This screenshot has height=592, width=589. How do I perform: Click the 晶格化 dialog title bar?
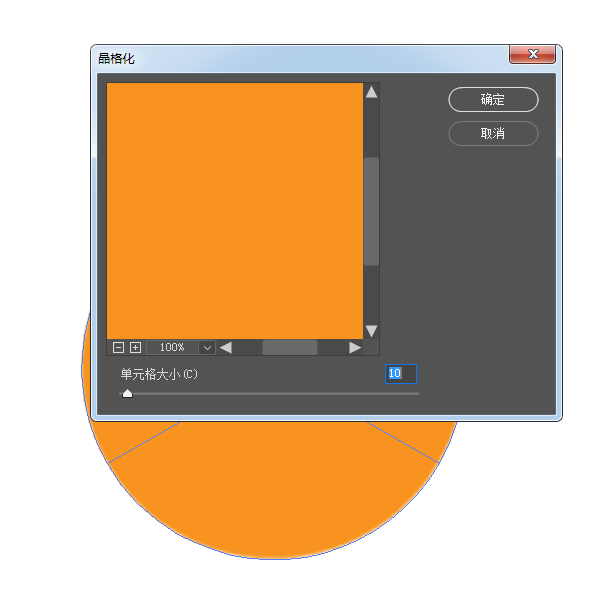coord(300,59)
